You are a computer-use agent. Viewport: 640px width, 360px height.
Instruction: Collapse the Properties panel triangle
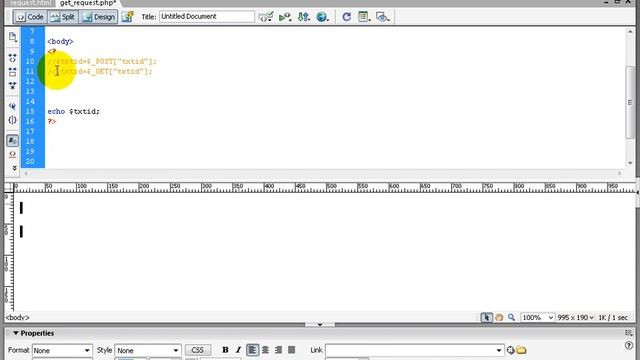tap(16, 333)
